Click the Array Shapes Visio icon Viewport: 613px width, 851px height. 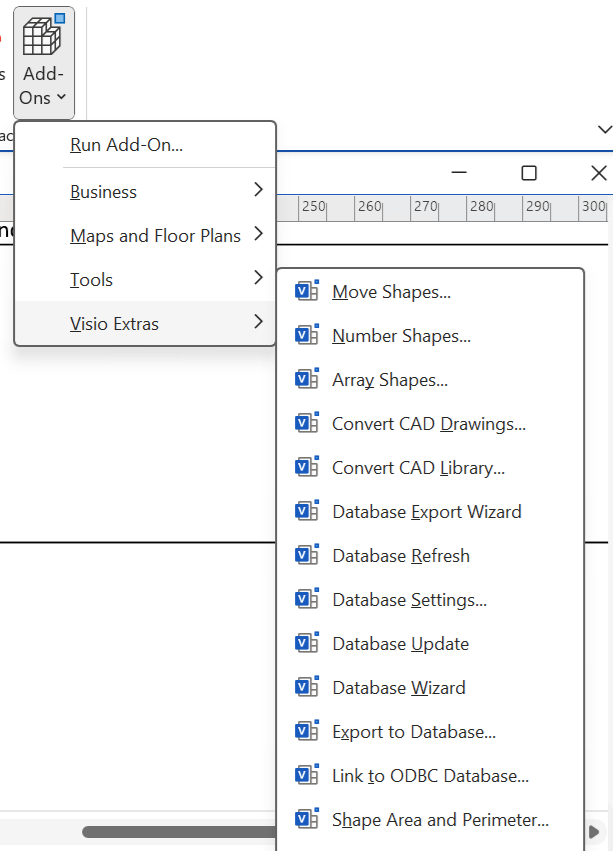pos(307,379)
